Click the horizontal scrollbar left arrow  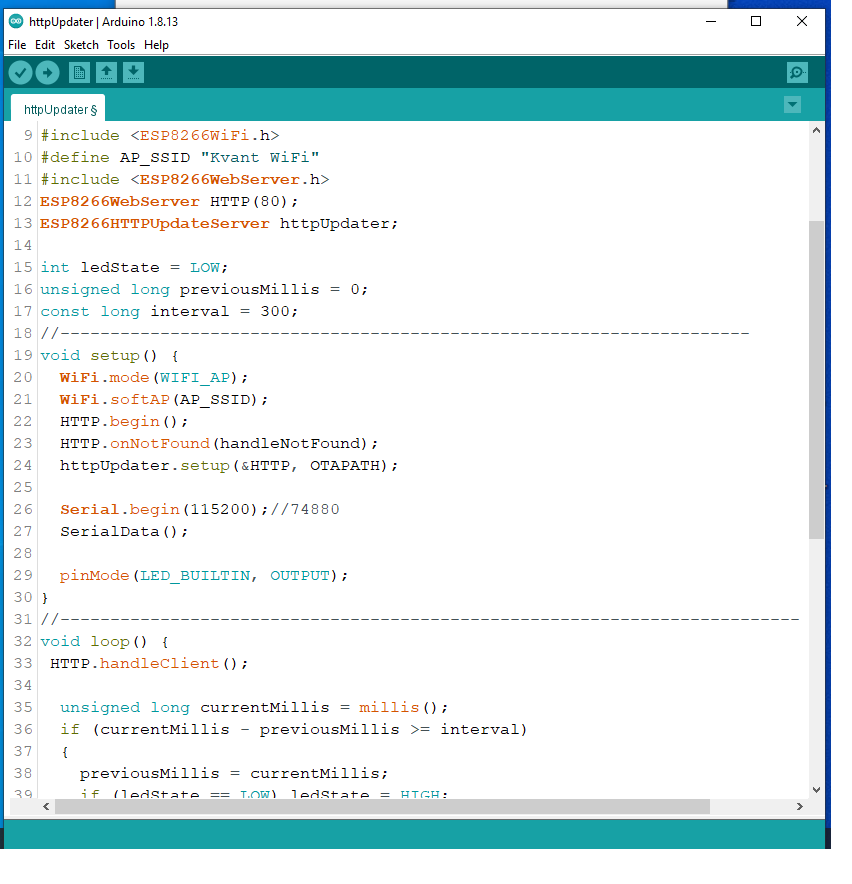pos(46,807)
